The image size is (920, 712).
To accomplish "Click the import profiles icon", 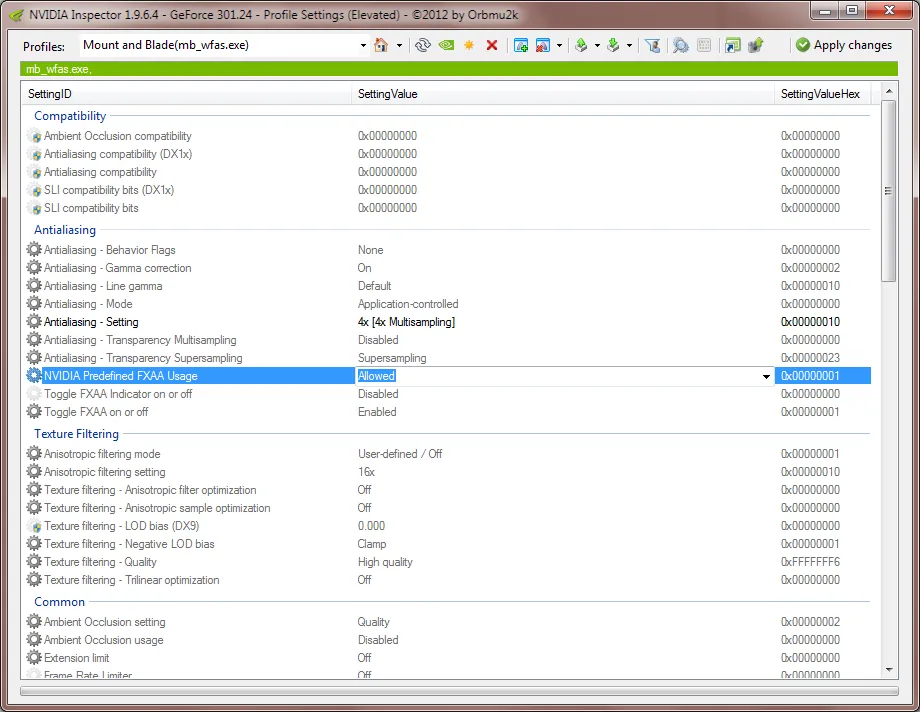I will 613,45.
